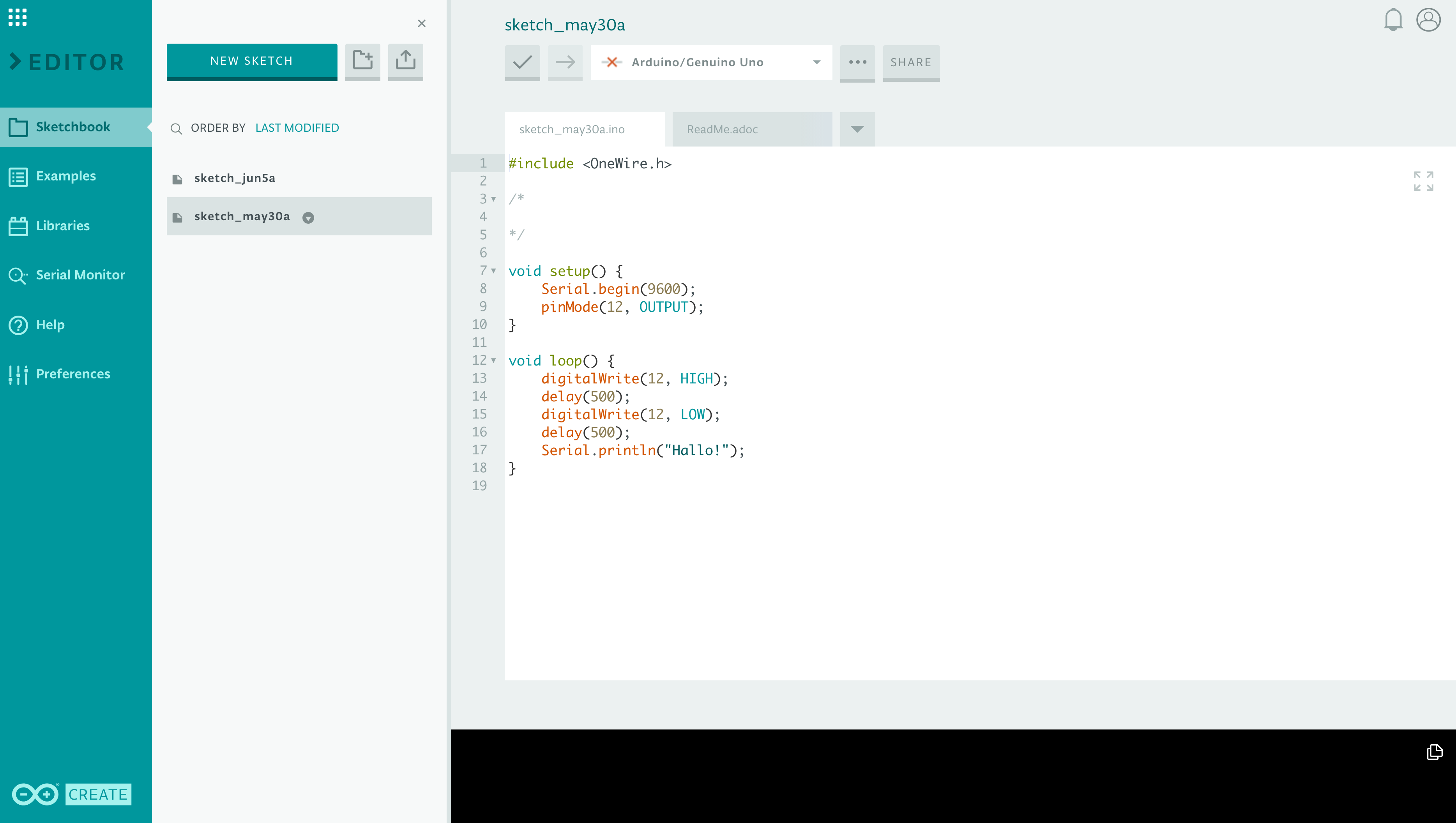Click the NEW SKETCH button
1456x823 pixels.
click(251, 61)
